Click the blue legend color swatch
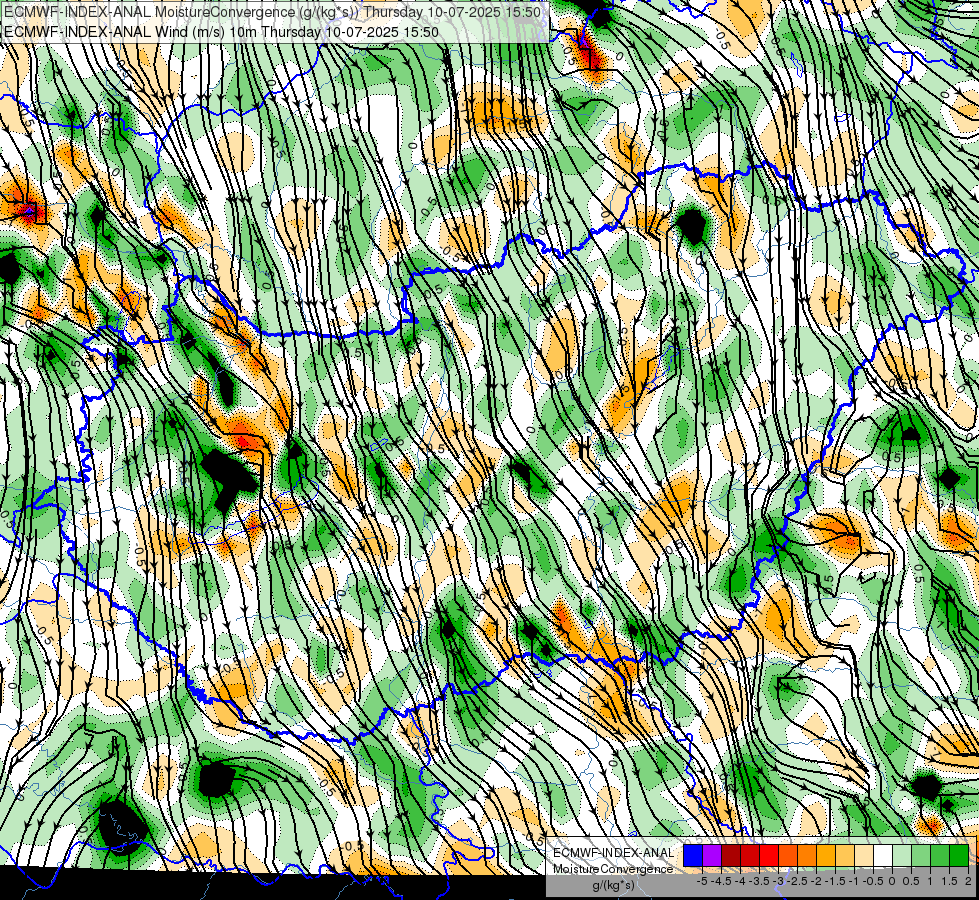The height and width of the screenshot is (900, 979). [693, 856]
